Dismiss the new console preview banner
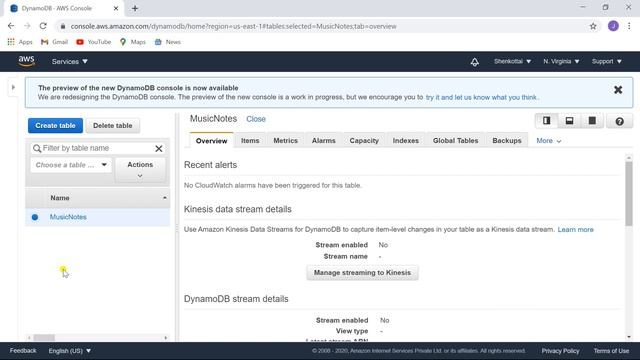This screenshot has width=640, height=360. 618,90
